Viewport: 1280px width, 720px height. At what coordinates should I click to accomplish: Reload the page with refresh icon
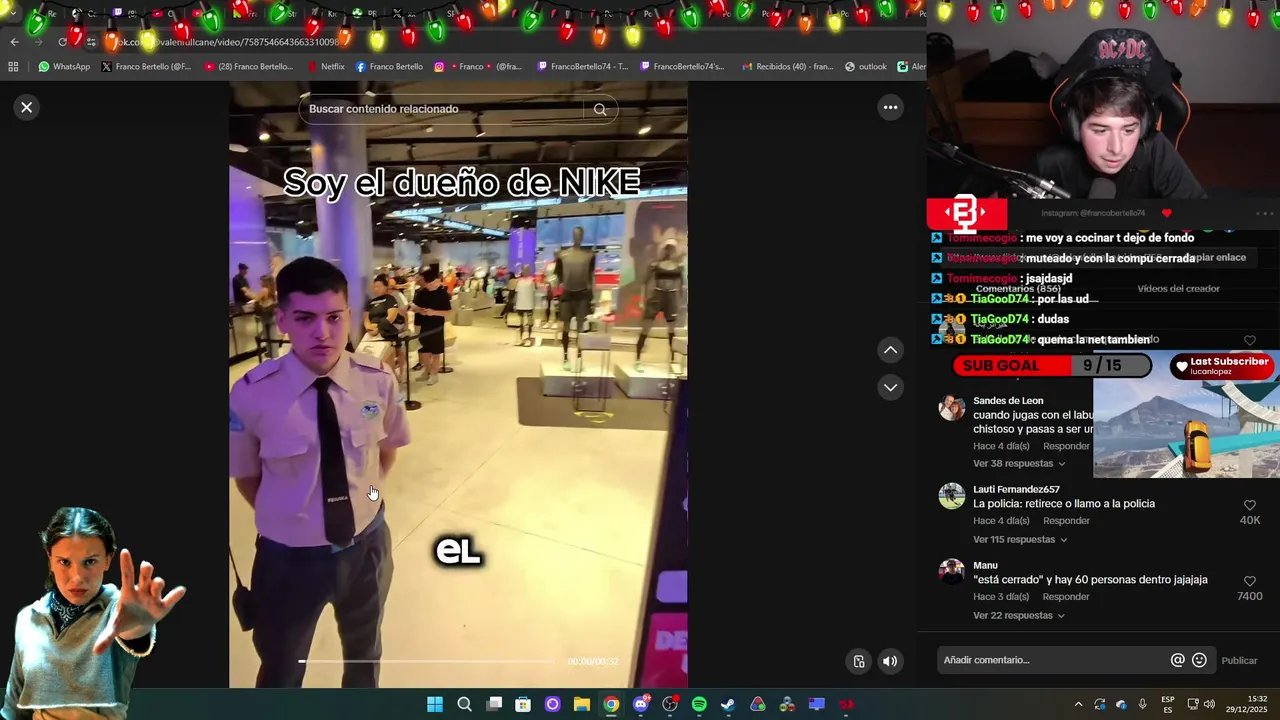coord(62,42)
